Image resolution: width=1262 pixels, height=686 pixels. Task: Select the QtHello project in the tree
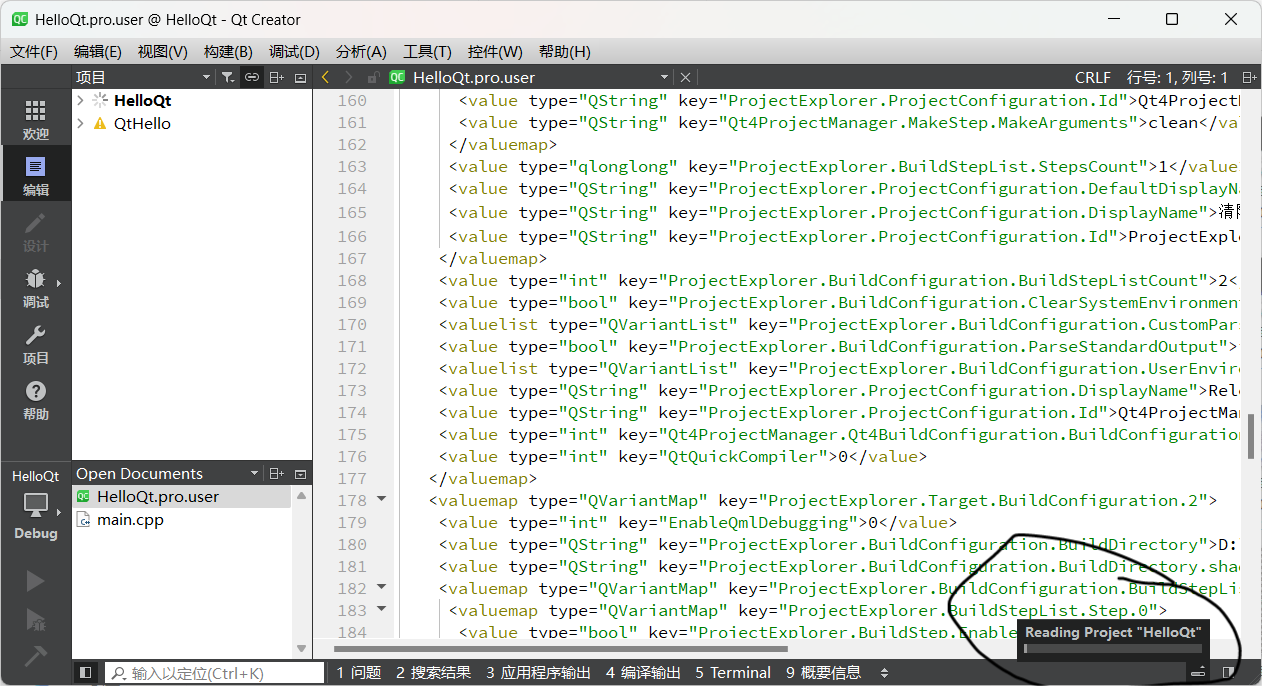click(x=142, y=124)
